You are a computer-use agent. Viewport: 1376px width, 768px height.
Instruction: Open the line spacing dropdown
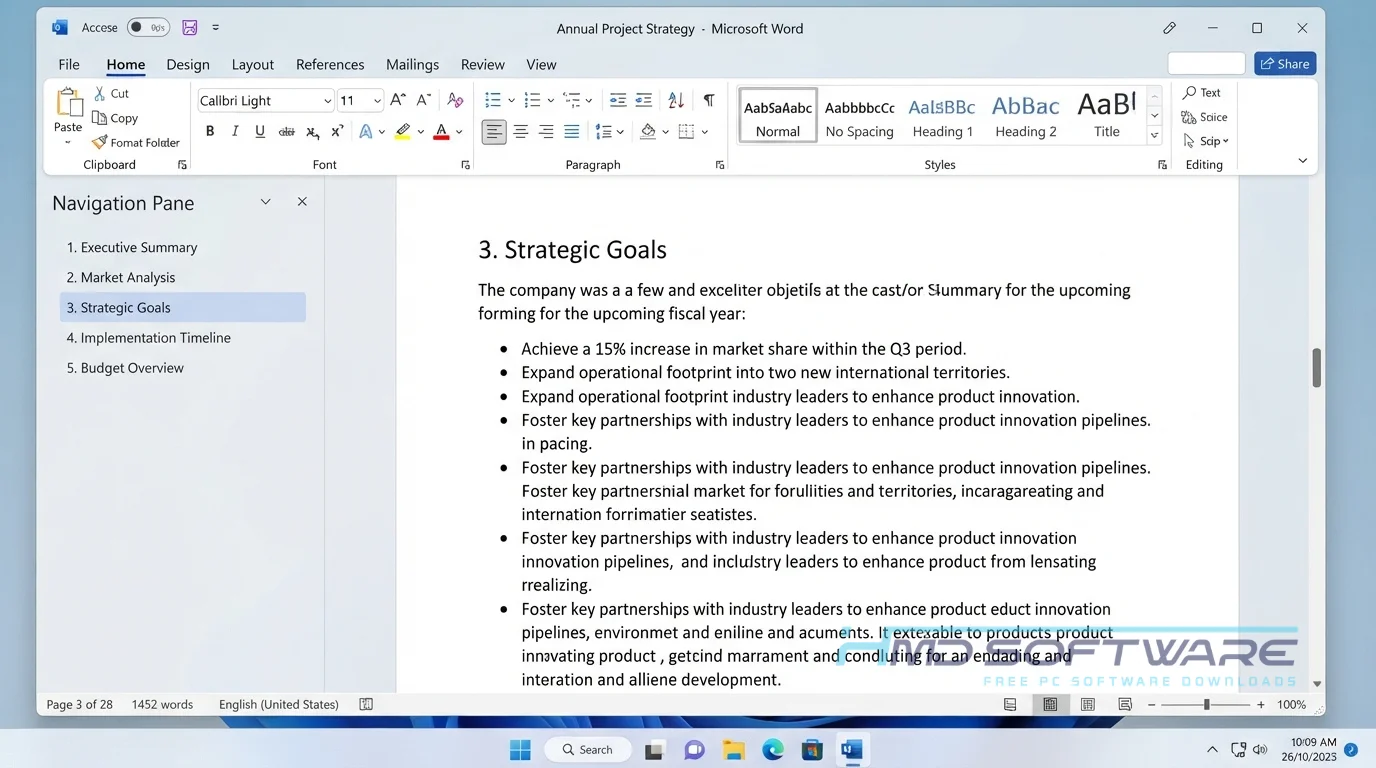(x=620, y=131)
